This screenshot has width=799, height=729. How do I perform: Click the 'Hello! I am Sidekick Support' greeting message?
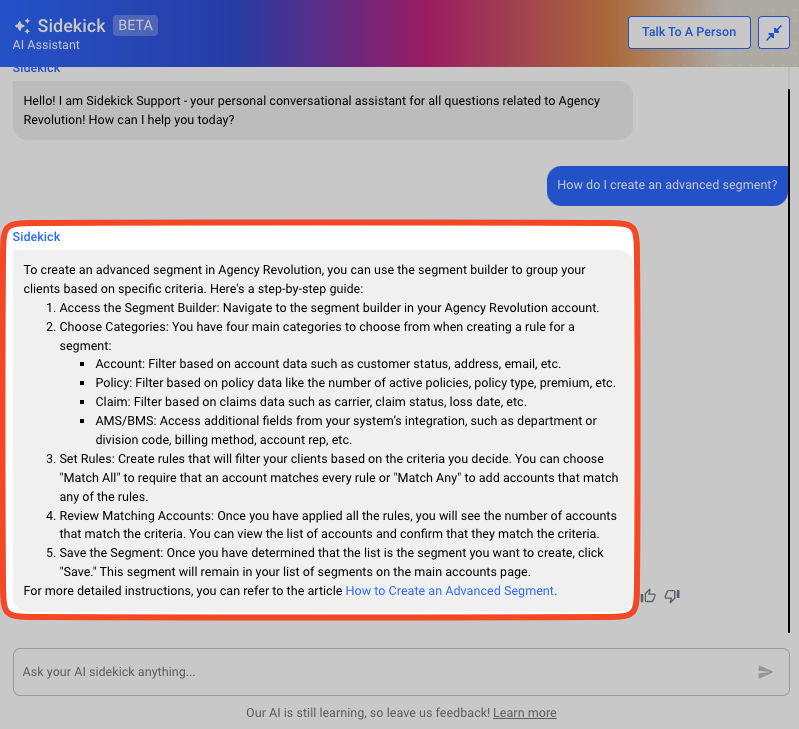323,110
